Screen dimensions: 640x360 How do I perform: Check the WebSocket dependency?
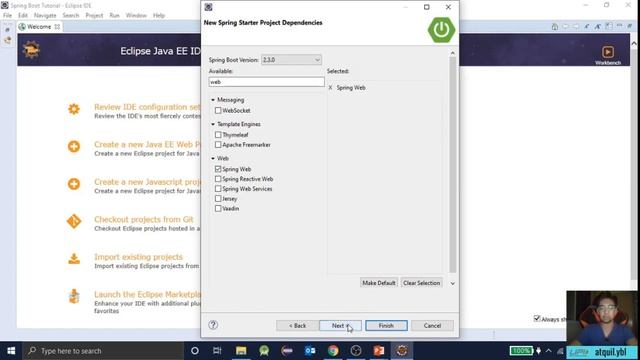coord(218,110)
